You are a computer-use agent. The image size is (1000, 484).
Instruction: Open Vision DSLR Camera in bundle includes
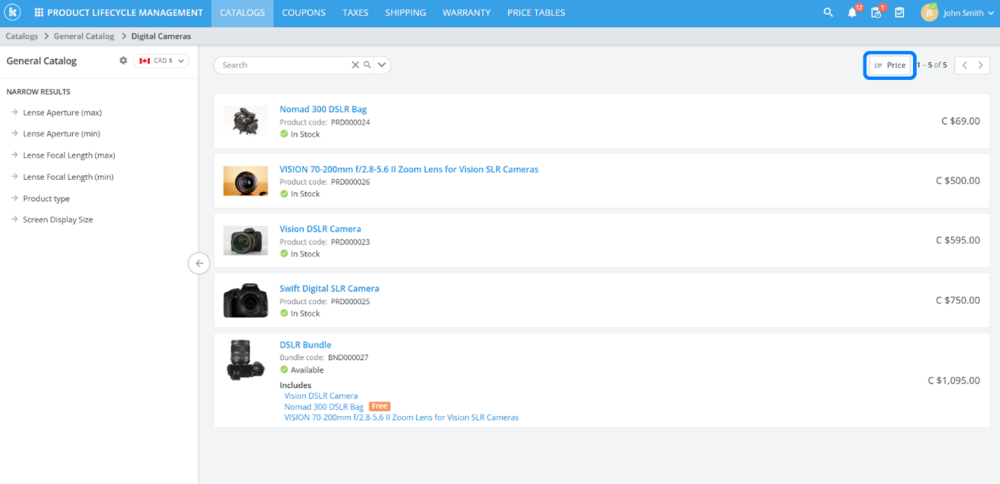321,395
